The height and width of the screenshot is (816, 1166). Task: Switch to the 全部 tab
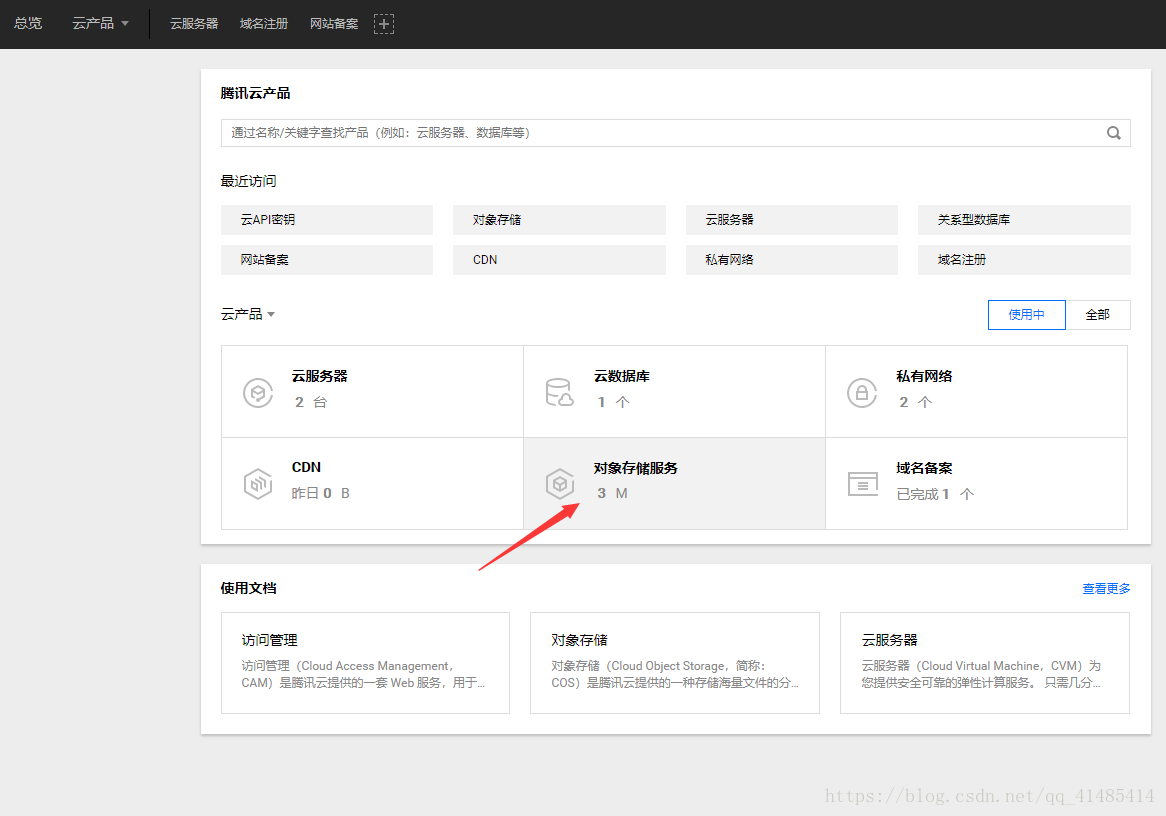pos(1098,315)
